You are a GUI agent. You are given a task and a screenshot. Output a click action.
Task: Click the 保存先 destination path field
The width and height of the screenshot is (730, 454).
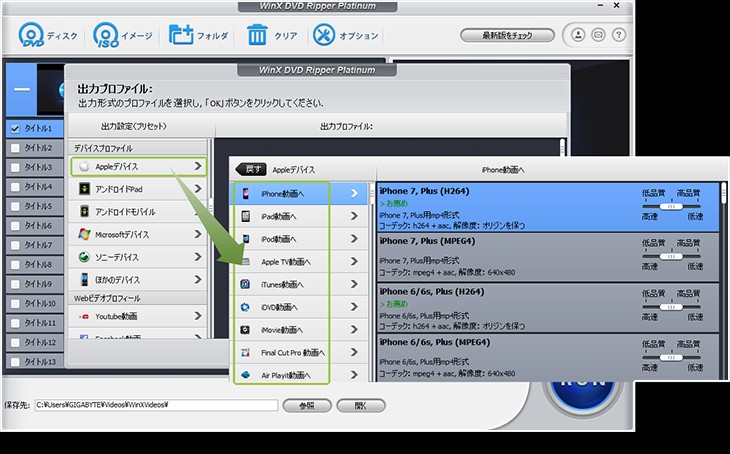[156, 405]
